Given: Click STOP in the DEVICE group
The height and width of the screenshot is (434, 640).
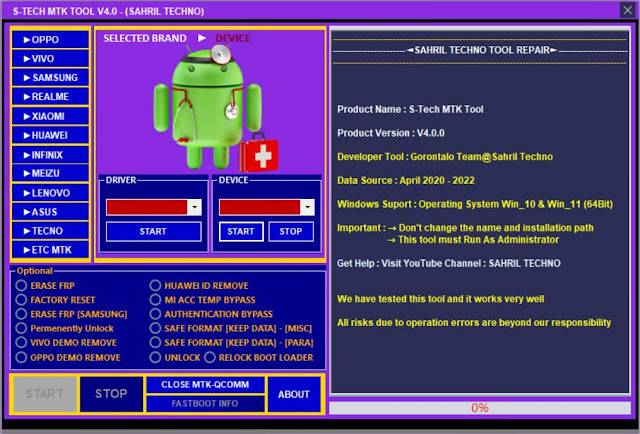Looking at the screenshot, I should (291, 231).
